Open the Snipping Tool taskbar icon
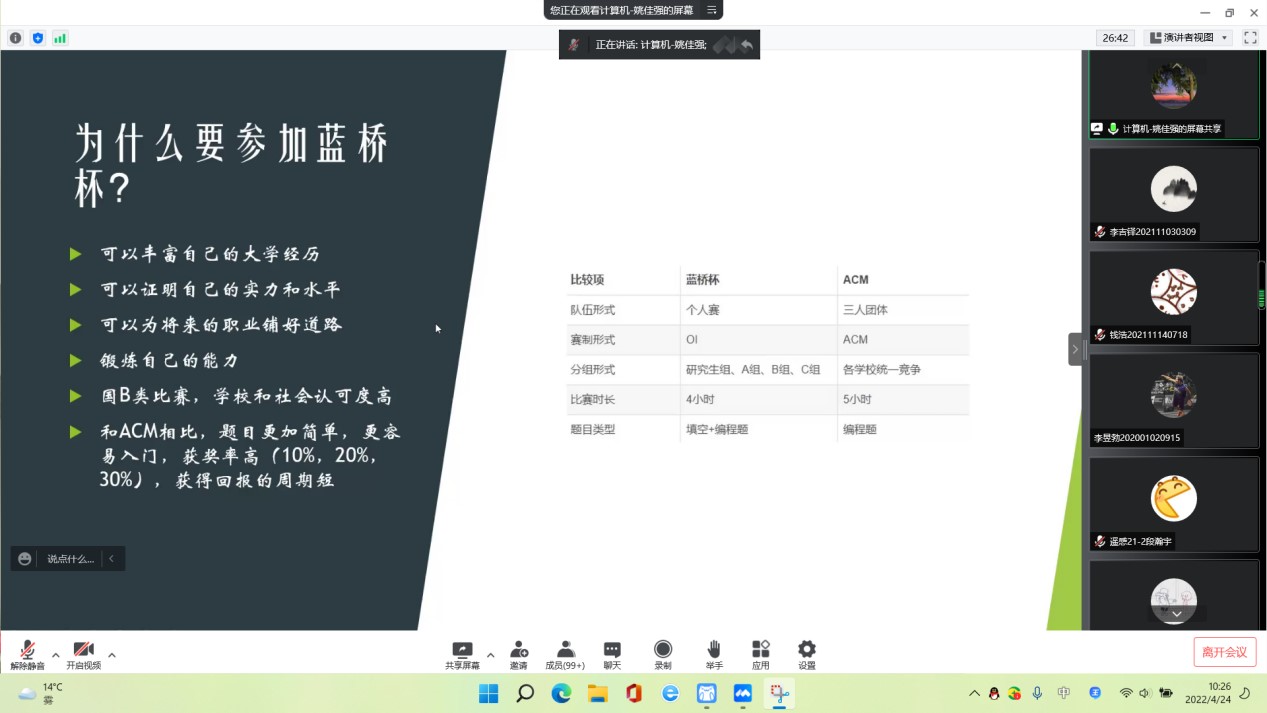Image resolution: width=1267 pixels, height=713 pixels. [779, 693]
